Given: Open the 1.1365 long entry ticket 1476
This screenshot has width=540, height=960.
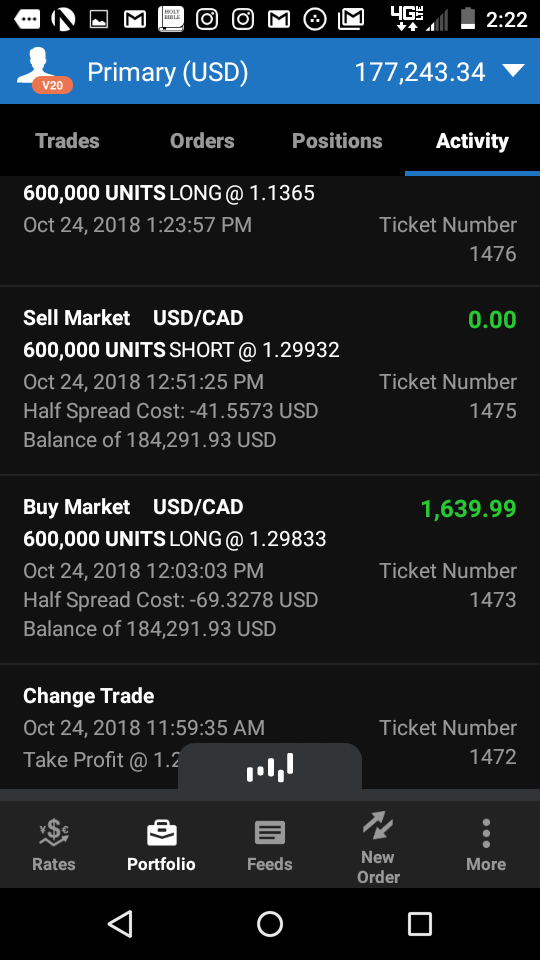Looking at the screenshot, I should pyautogui.click(x=270, y=231).
